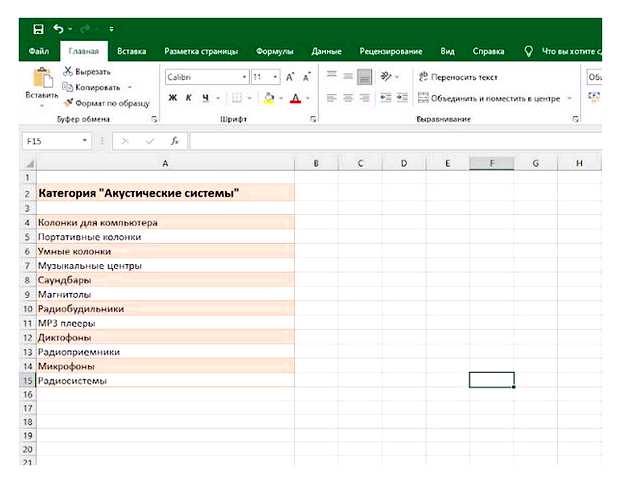Screen dimensions: 620x485
Task: Click Объединить и поместить в центре
Action: tap(489, 98)
